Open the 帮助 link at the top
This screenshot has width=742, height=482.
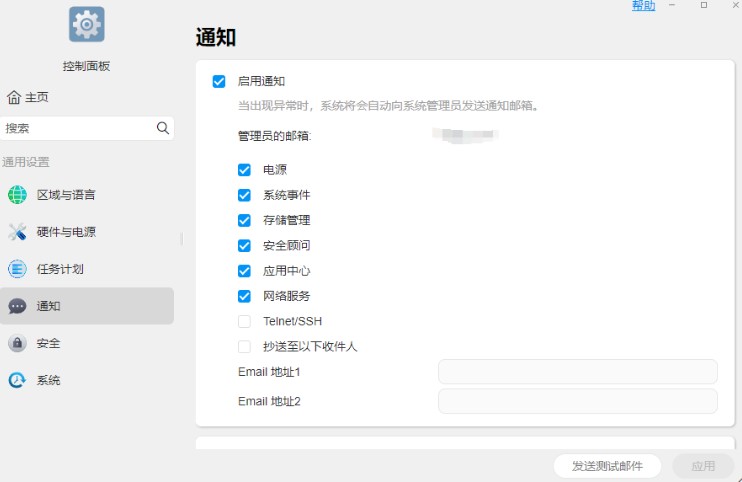(644, 5)
